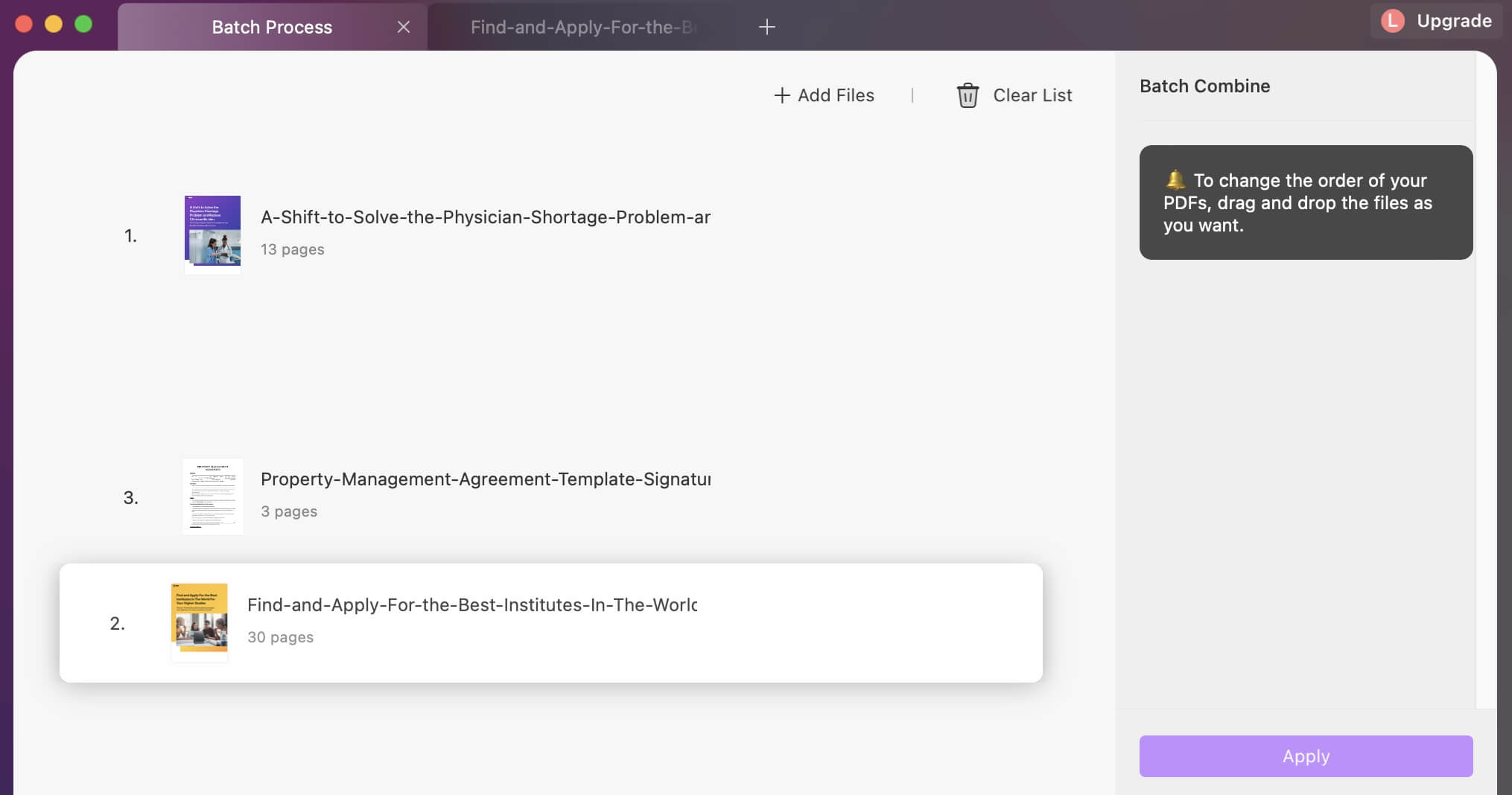1512x795 pixels.
Task: Switch to the Find-and-Apply-For-the-B tab
Action: pos(583,27)
